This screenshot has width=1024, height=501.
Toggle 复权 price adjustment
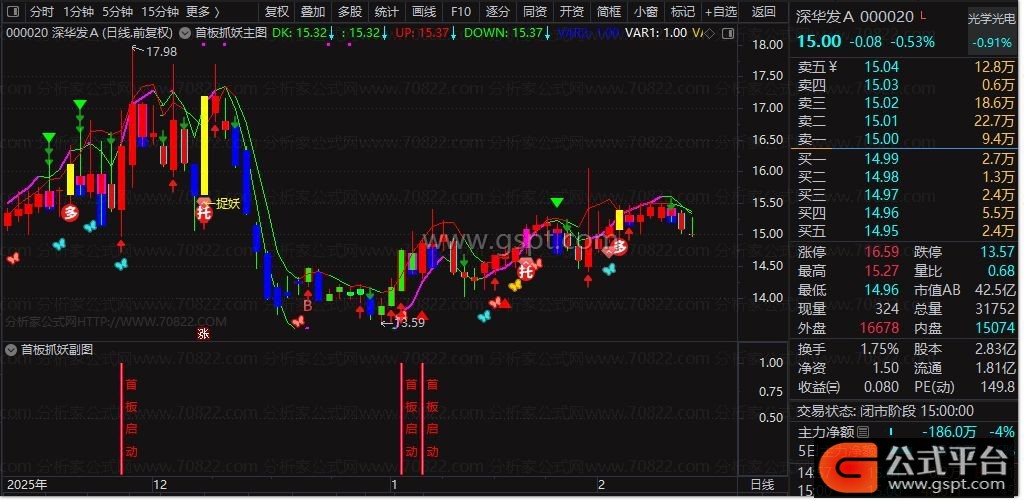277,12
